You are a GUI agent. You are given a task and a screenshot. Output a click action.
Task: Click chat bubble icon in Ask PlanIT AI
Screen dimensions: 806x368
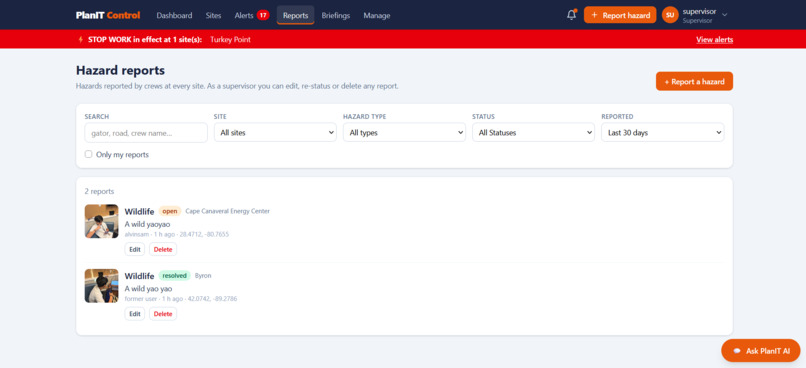[737, 351]
